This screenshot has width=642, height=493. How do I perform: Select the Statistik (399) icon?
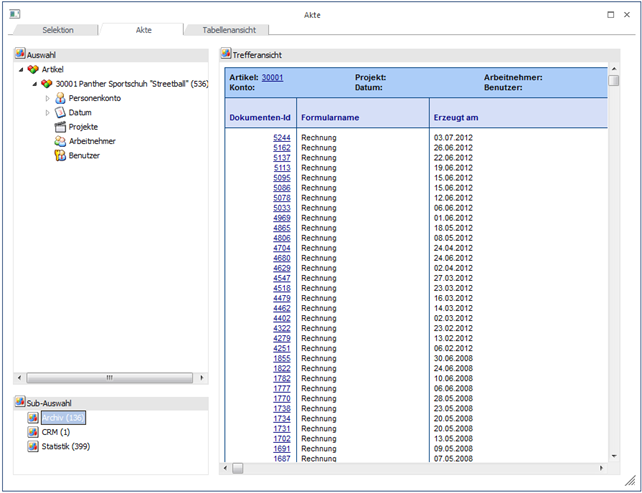[x=33, y=446]
